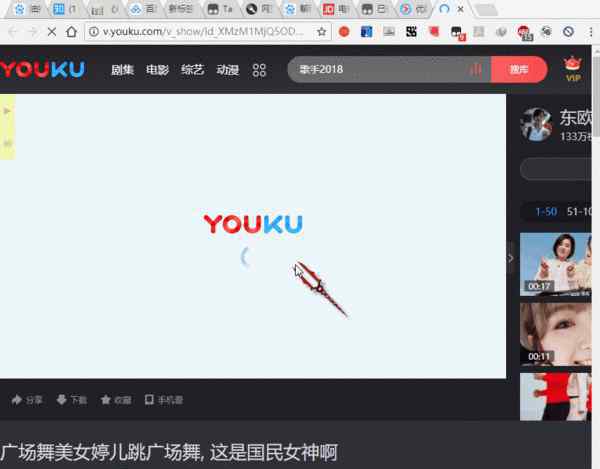Click the blocked-circle extension icon
Image resolution: width=600 pixels, height=469 pixels.
[569, 32]
